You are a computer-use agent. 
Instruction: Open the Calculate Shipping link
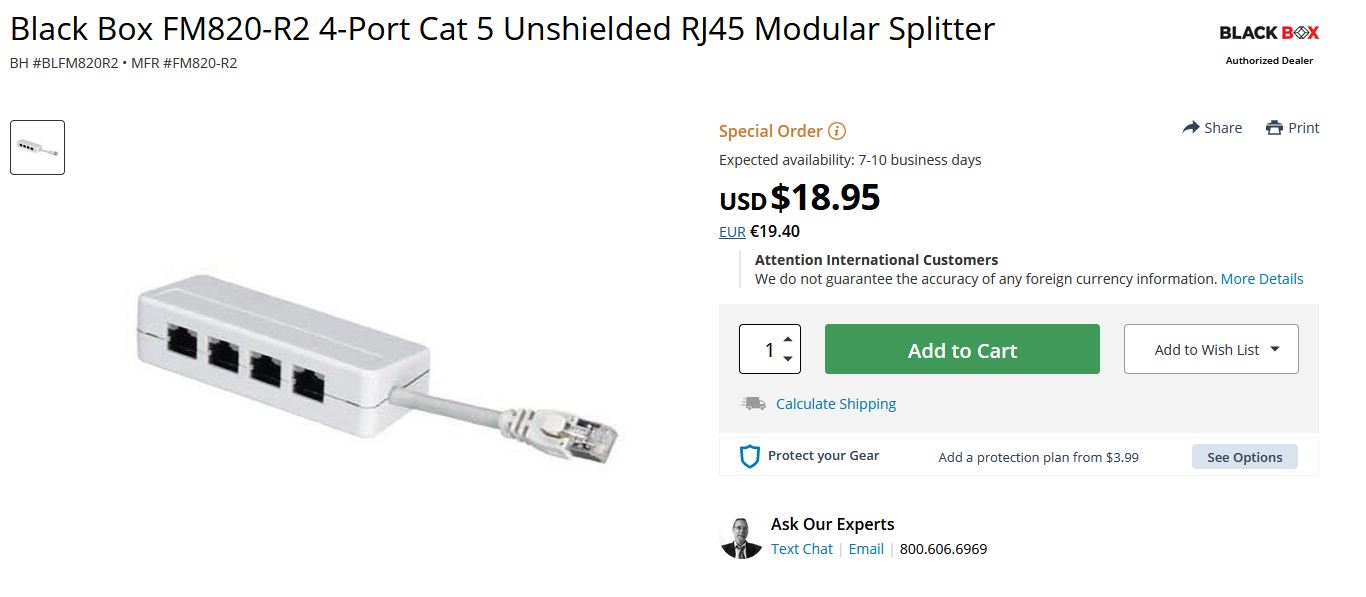pos(836,404)
